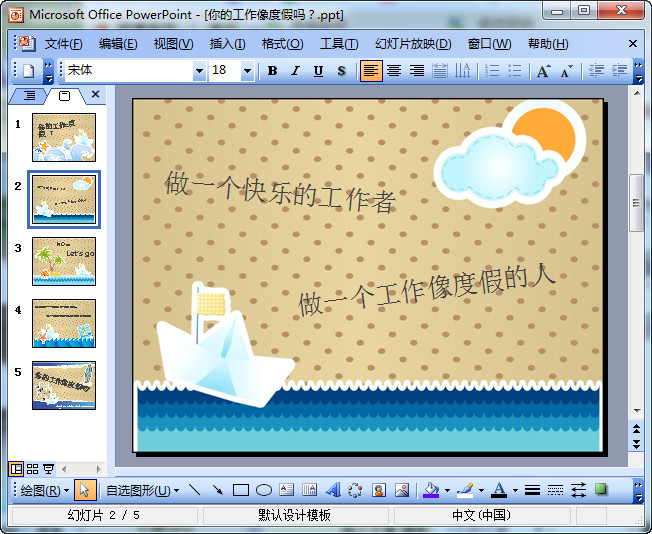Viewport: 652px width, 534px height.
Task: Open the font size dropdown arrow
Action: click(247, 71)
